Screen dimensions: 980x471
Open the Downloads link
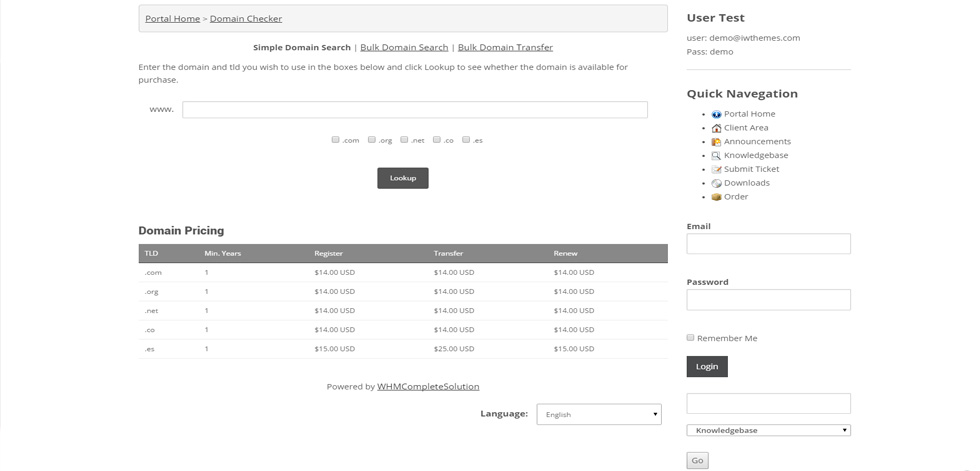pyautogui.click(x=747, y=183)
